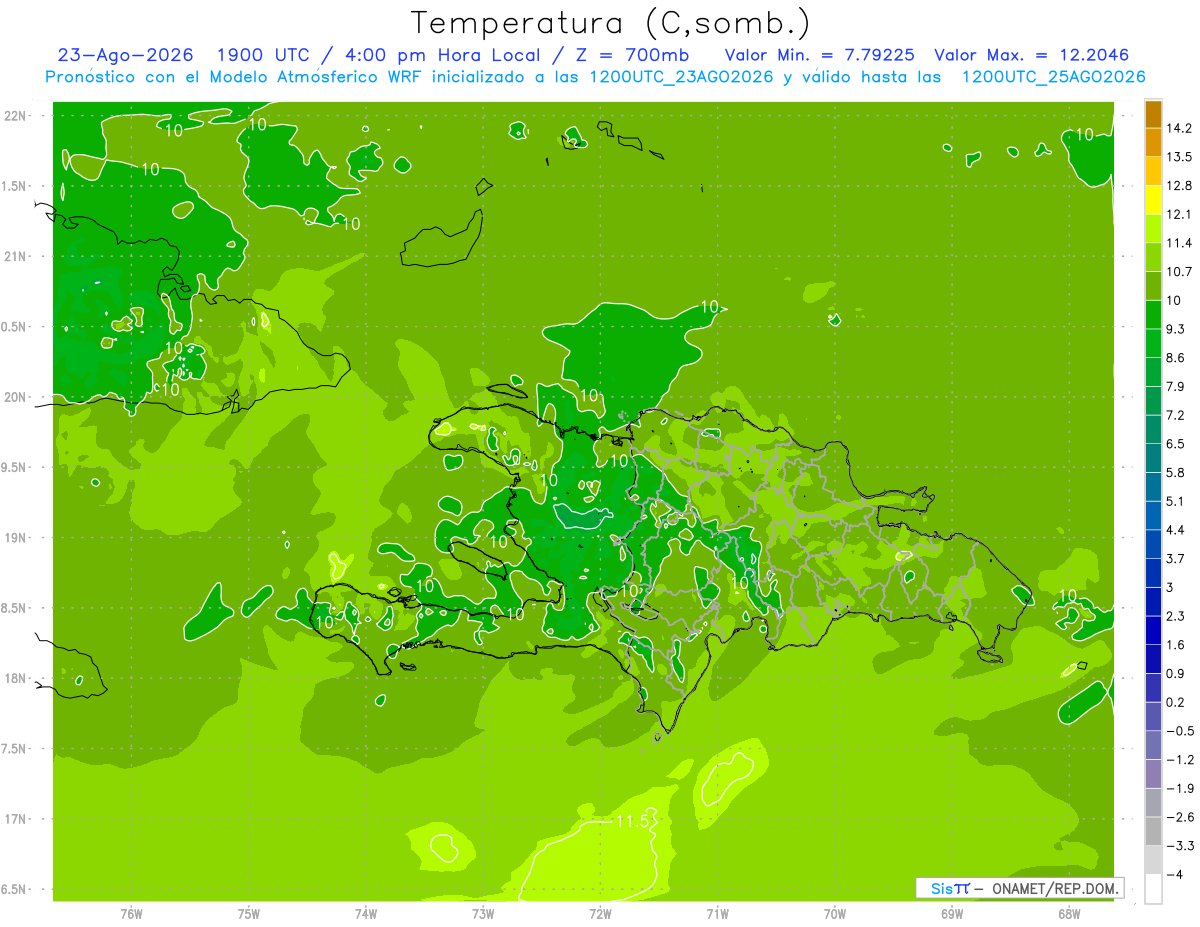Click the '8.6' colorbar value
Screen dimensions: 1200x927
point(1176,358)
